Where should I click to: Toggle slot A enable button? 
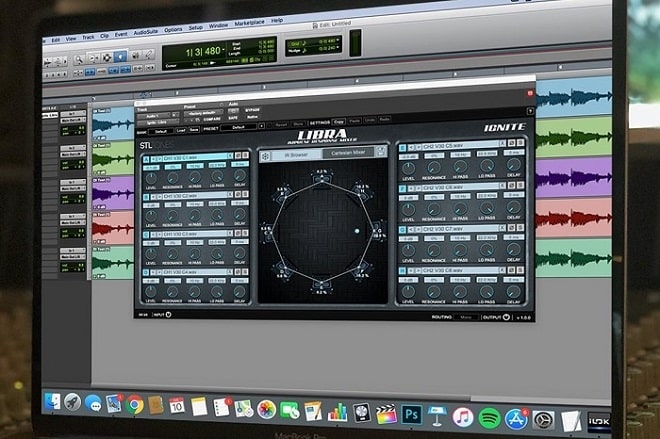tap(146, 160)
